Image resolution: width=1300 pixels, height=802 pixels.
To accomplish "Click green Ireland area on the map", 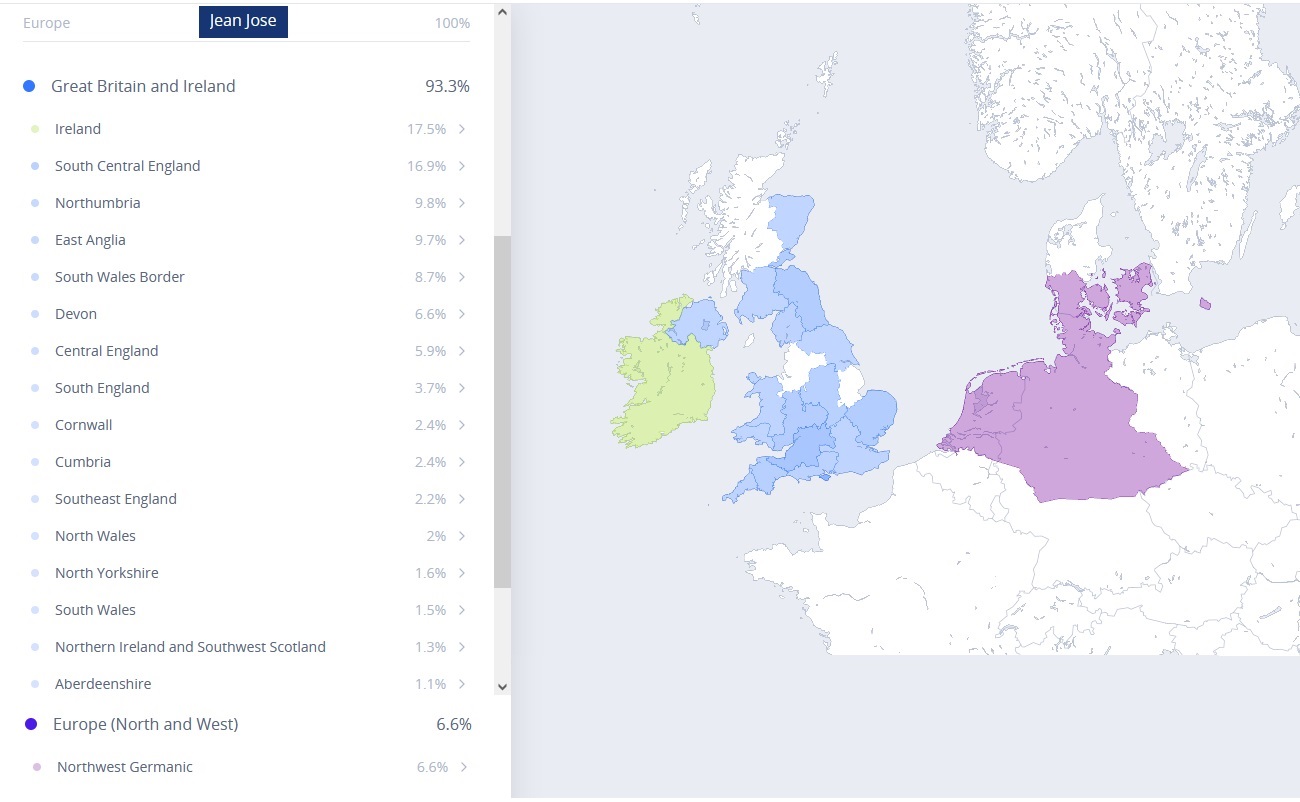I will click(660, 390).
